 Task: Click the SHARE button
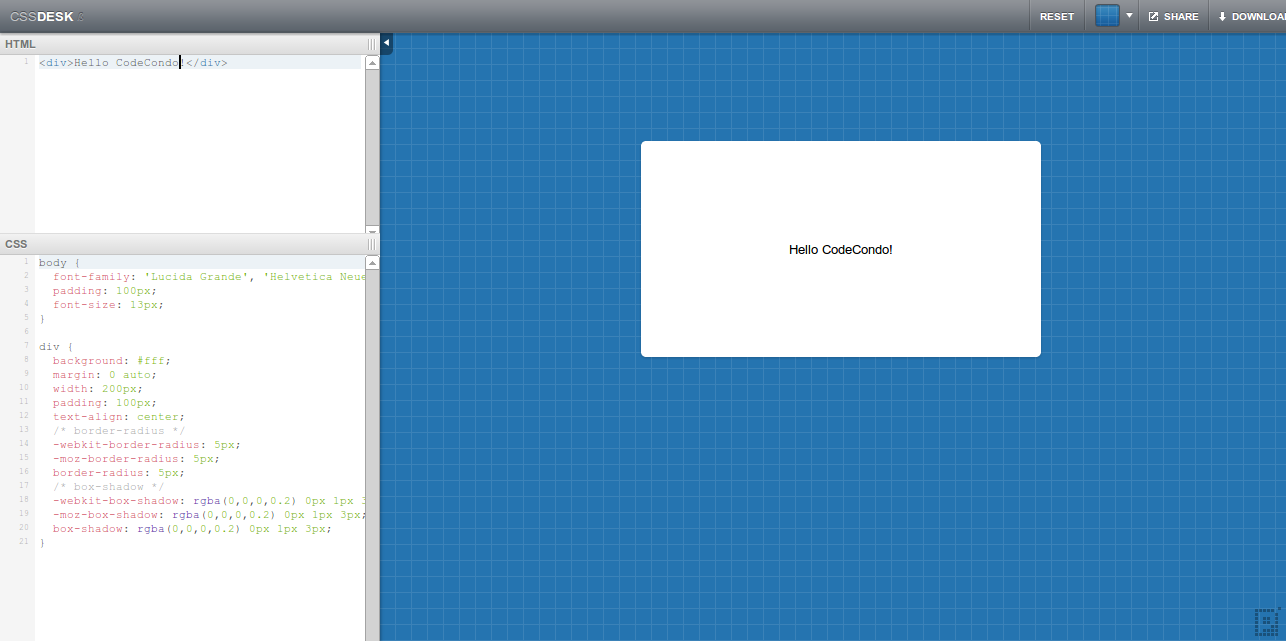[1173, 16]
